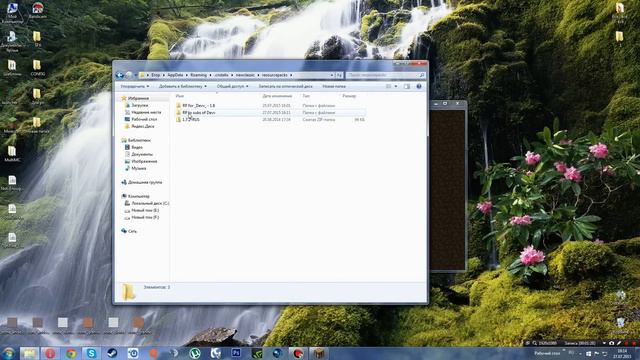This screenshot has width=640, height=360.
Task: Open the desktop computer icon in top-left corner
Action: tap(12, 12)
